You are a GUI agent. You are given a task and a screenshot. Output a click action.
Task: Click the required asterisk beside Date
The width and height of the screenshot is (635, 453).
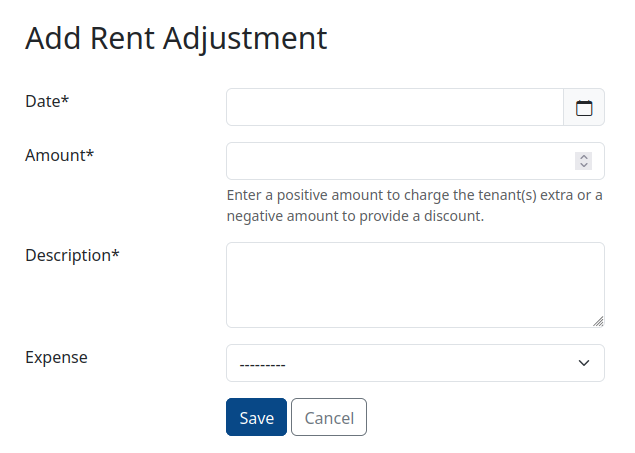coord(65,98)
